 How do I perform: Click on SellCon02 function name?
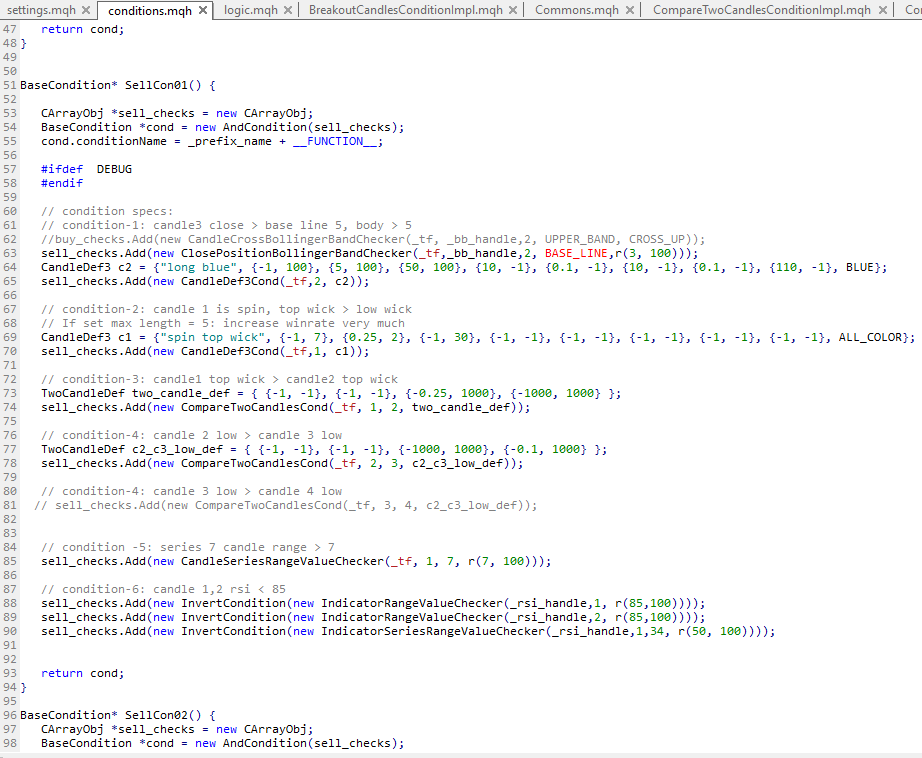pos(156,715)
